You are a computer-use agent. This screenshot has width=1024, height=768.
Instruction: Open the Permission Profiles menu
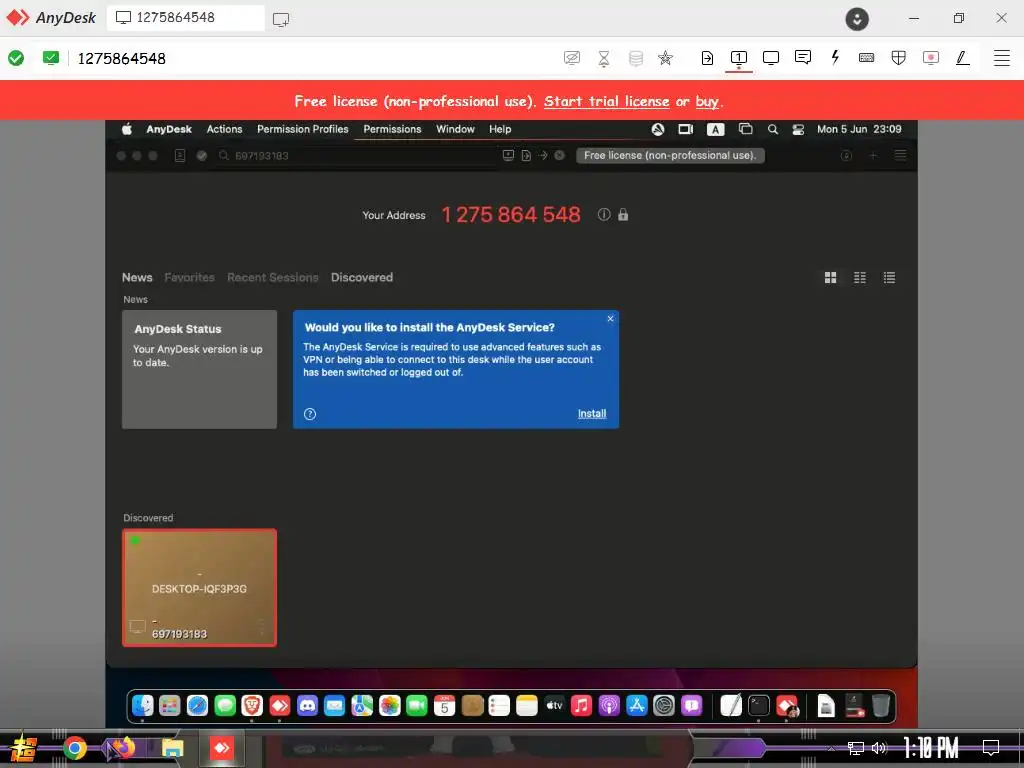[x=302, y=129]
